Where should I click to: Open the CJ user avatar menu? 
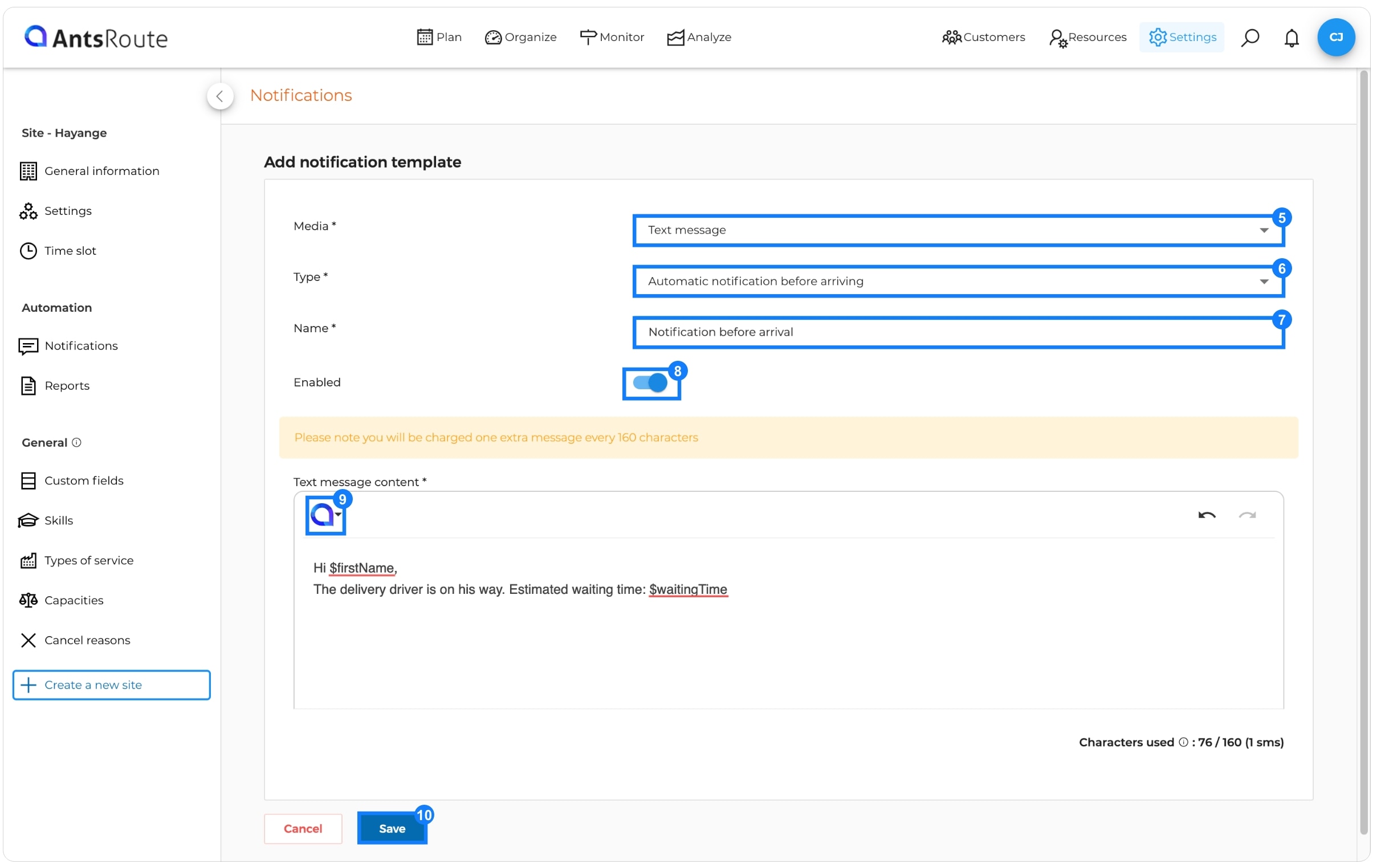[x=1335, y=37]
